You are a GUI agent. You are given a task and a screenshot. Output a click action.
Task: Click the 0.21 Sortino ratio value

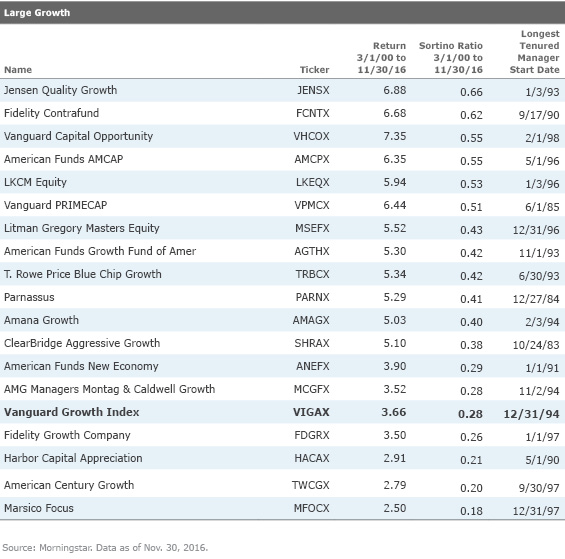[x=471, y=460]
